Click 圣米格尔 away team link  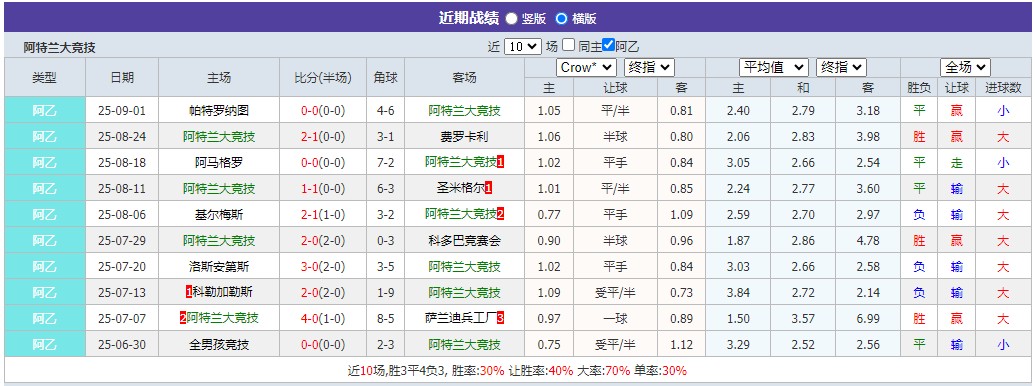(x=461, y=189)
